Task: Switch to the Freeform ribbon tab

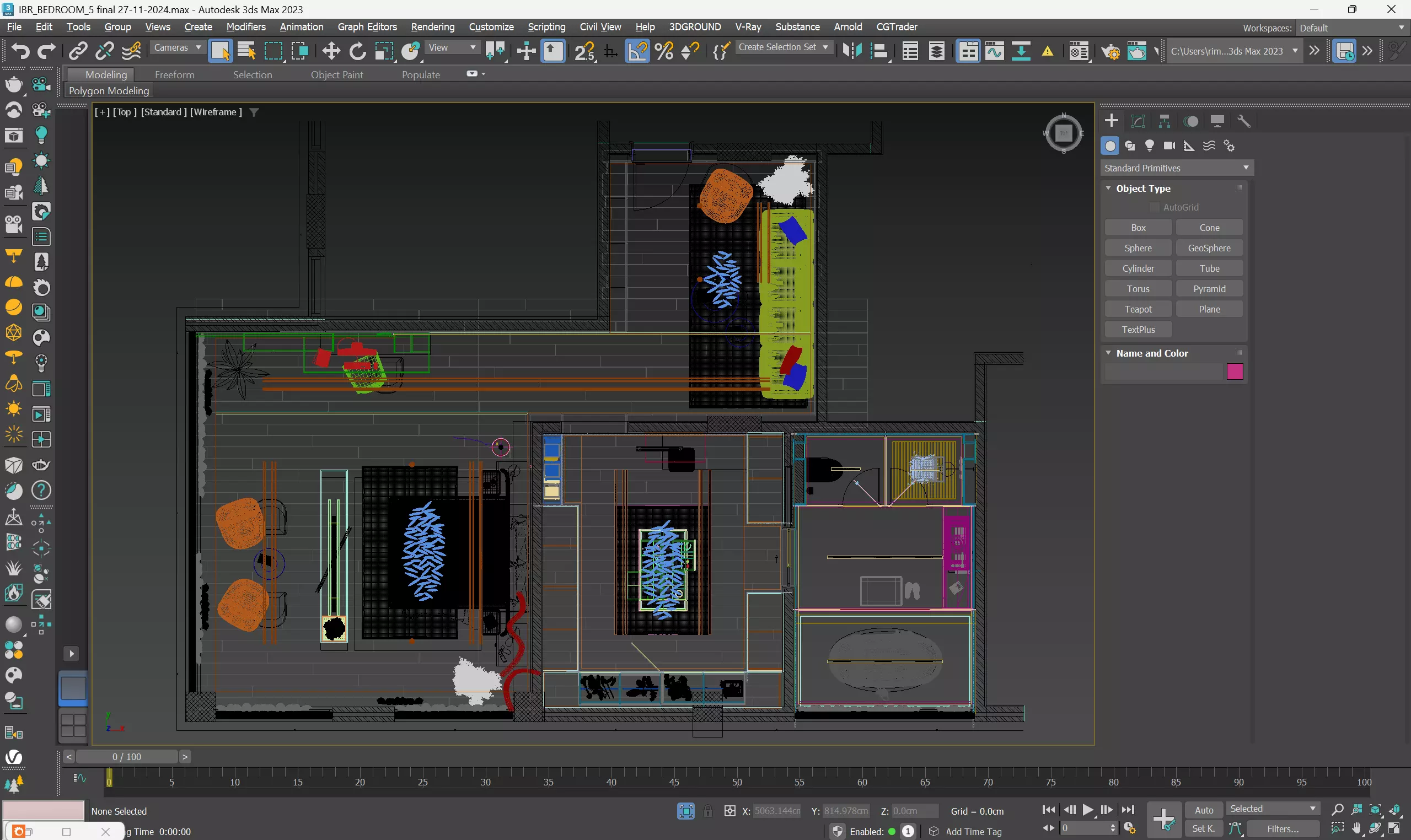Action: click(x=174, y=75)
